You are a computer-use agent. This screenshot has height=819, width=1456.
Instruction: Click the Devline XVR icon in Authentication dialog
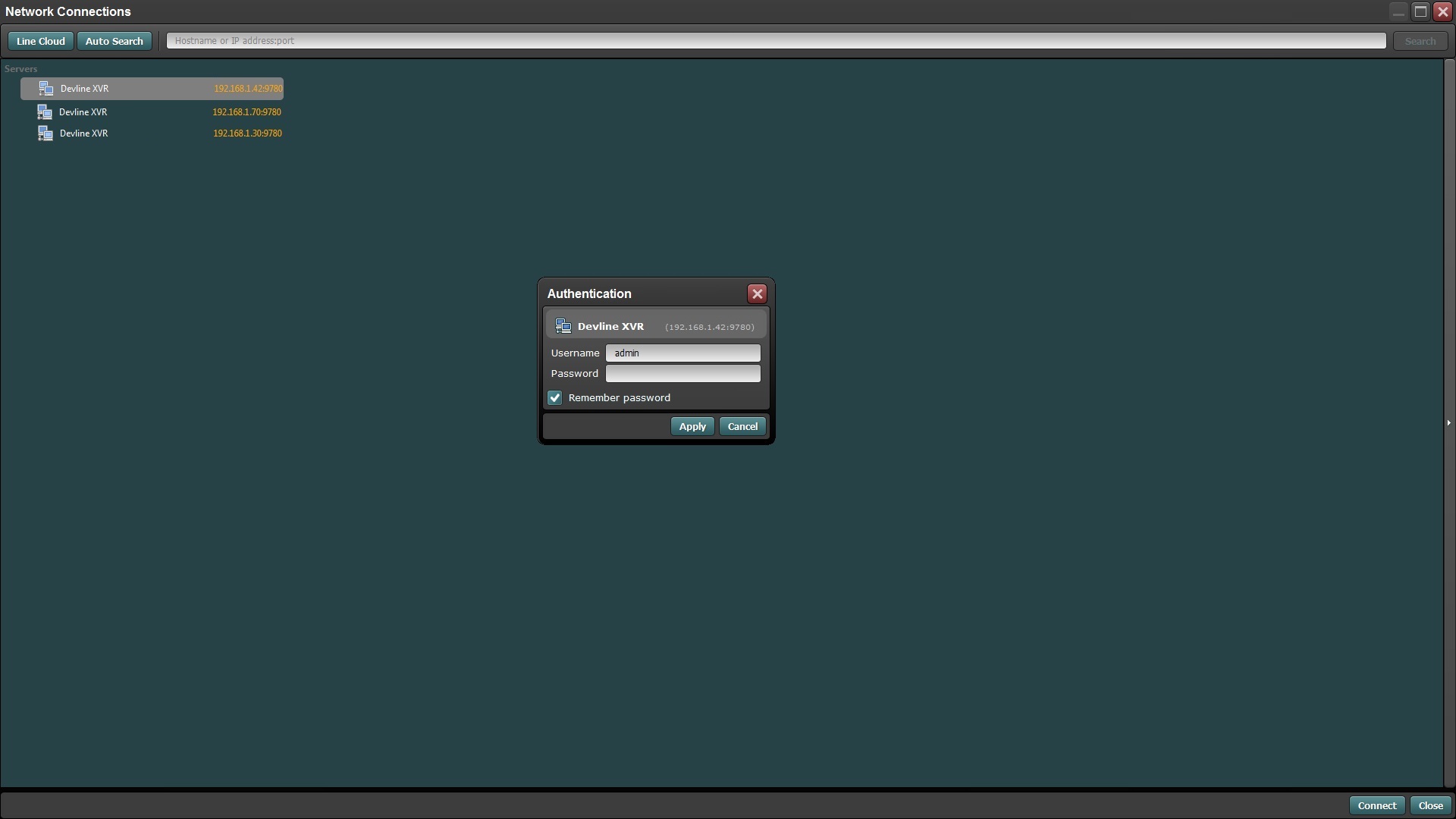pos(563,327)
